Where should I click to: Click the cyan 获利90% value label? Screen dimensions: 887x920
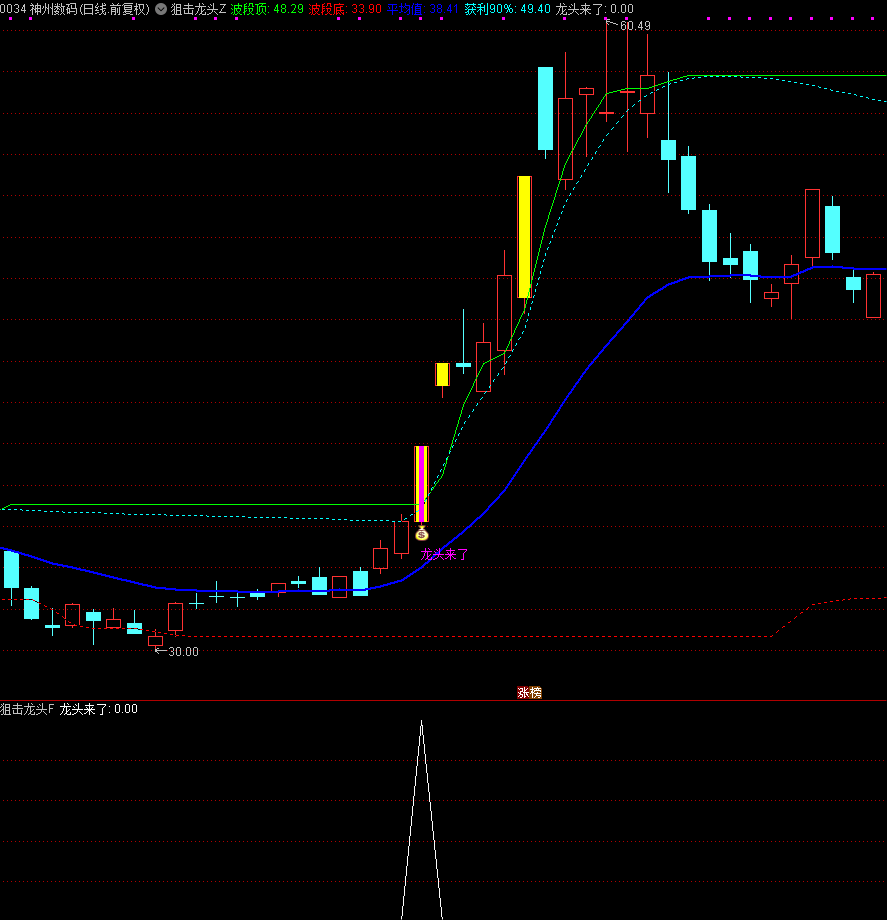pos(507,9)
